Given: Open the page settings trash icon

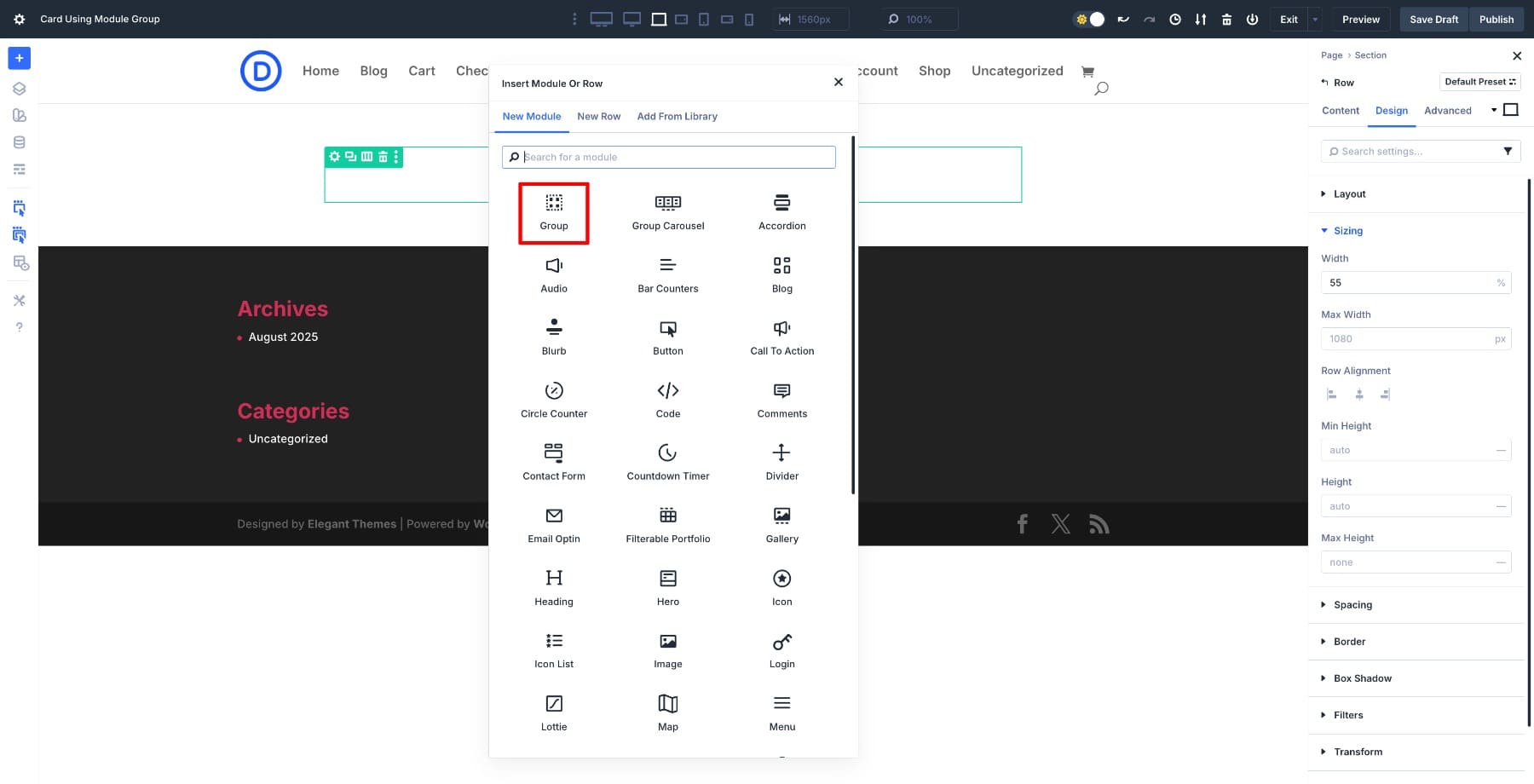Looking at the screenshot, I should (x=1226, y=19).
